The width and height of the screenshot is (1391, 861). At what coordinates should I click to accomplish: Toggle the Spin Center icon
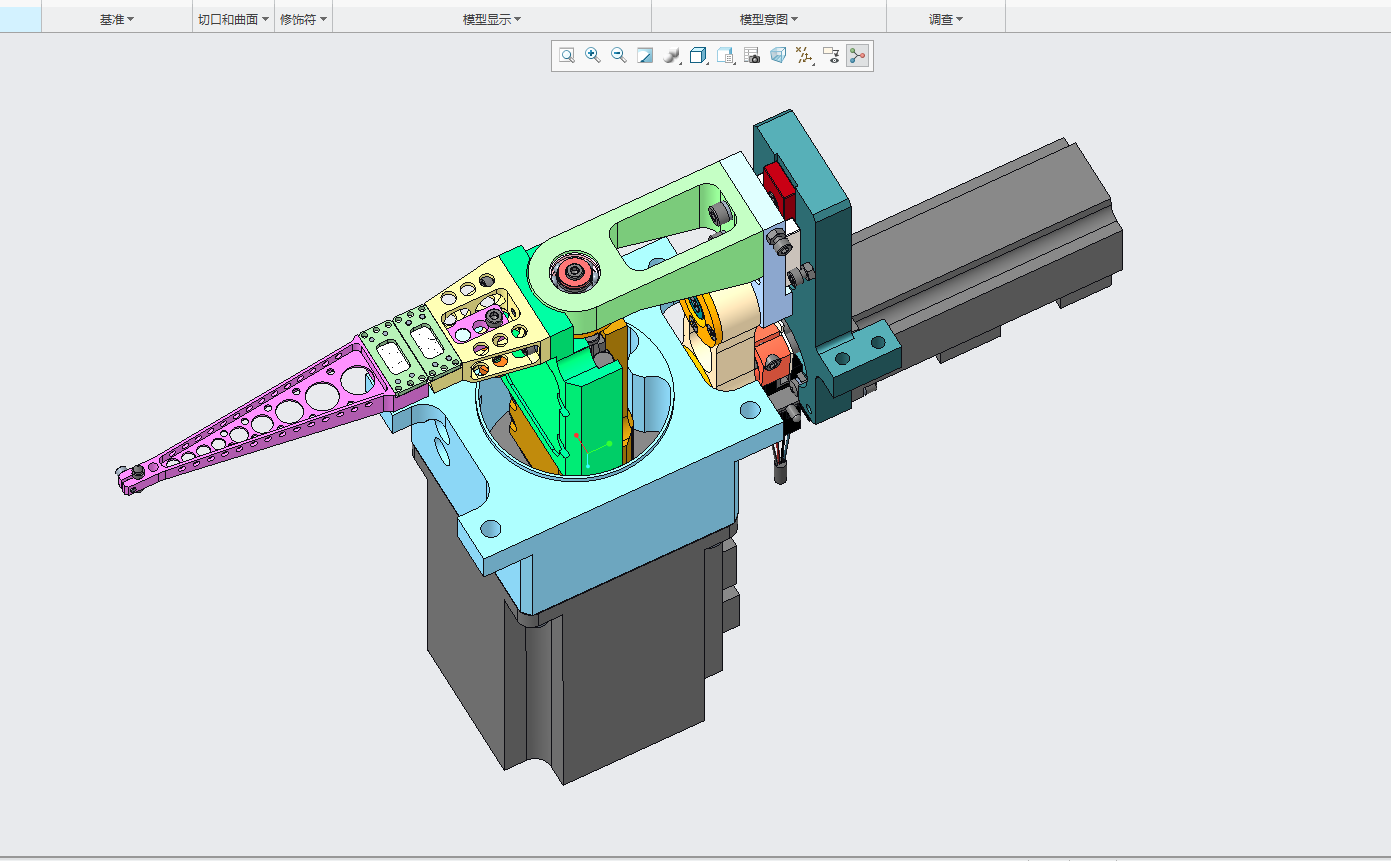pos(857,56)
